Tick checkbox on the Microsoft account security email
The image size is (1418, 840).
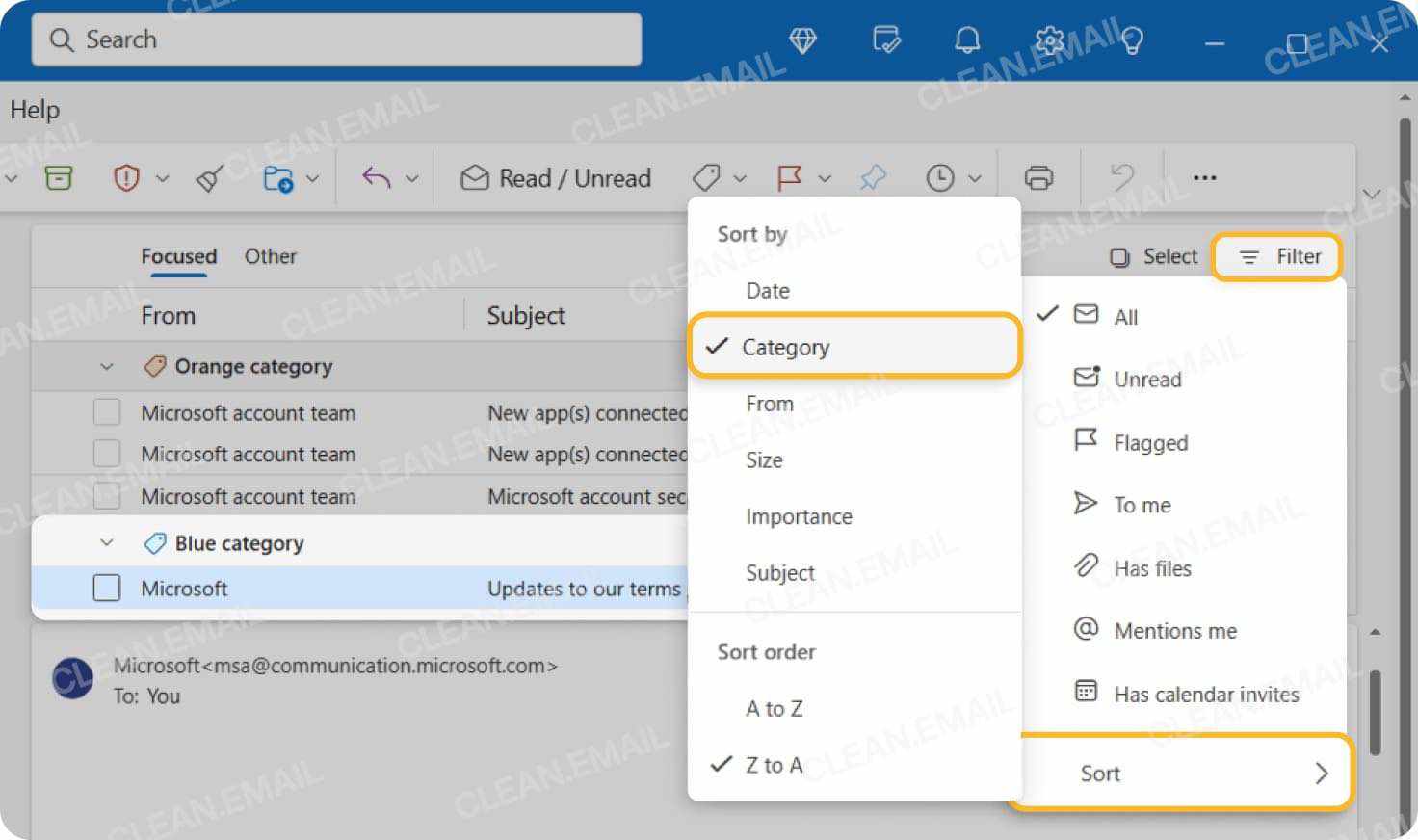(x=107, y=496)
